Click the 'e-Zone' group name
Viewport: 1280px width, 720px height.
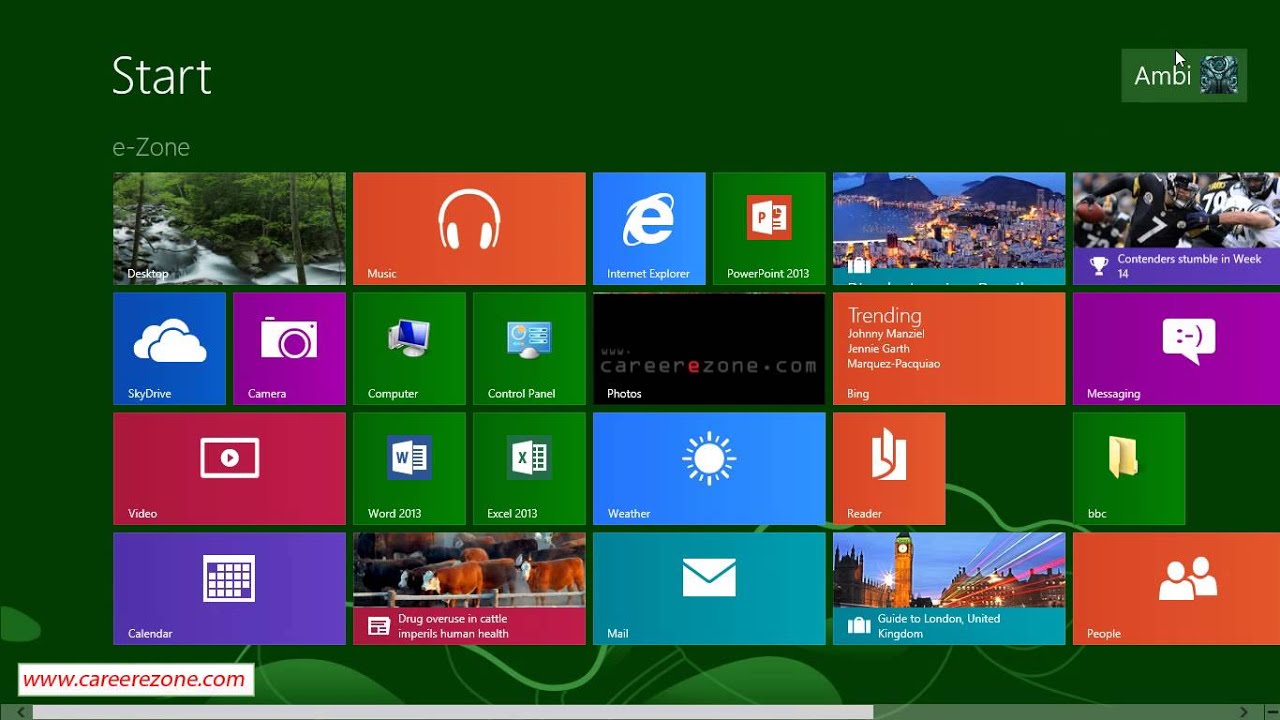tap(151, 147)
